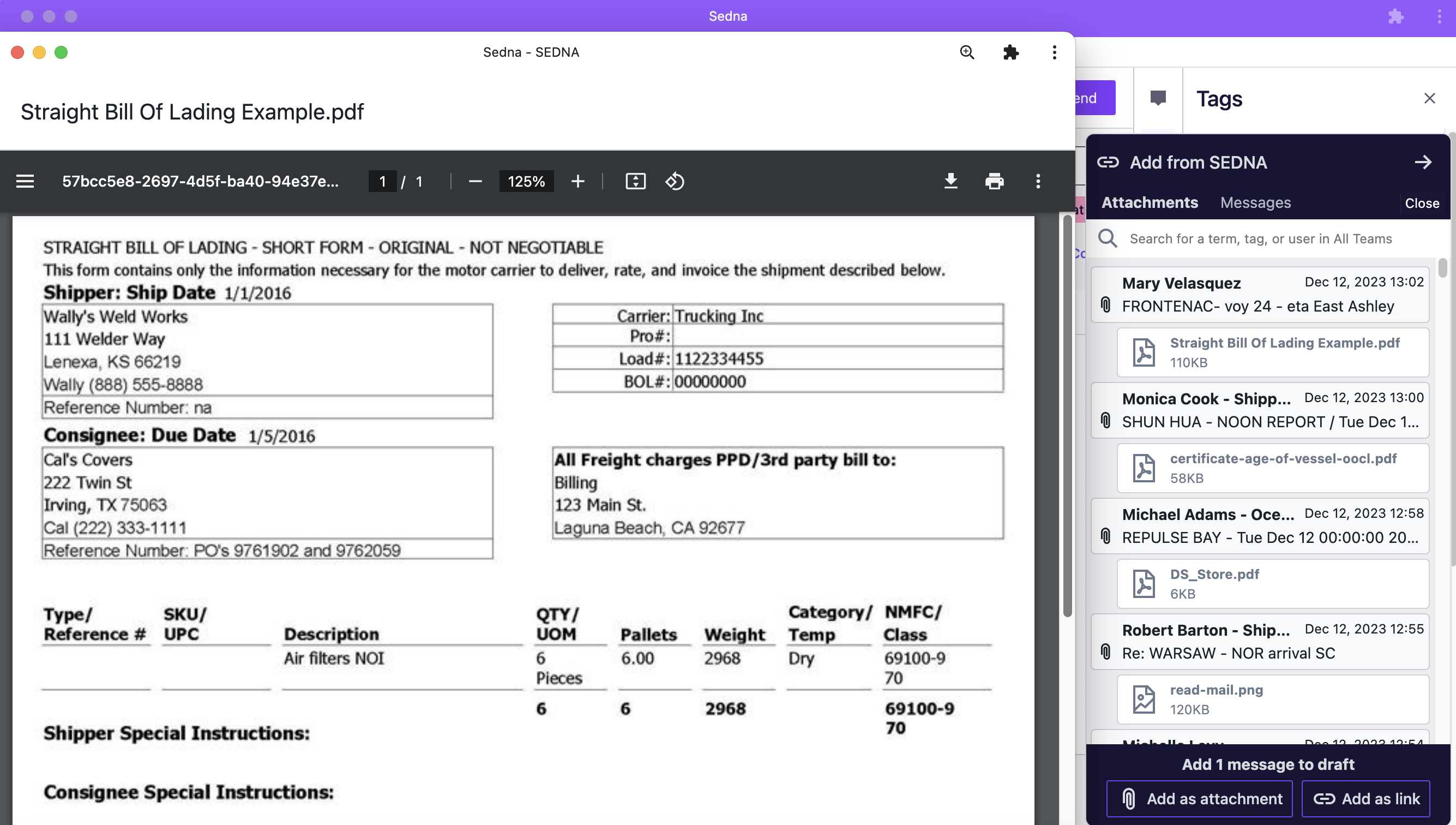The height and width of the screenshot is (825, 1456).
Task: Click the 125% zoom level field
Action: click(x=526, y=181)
